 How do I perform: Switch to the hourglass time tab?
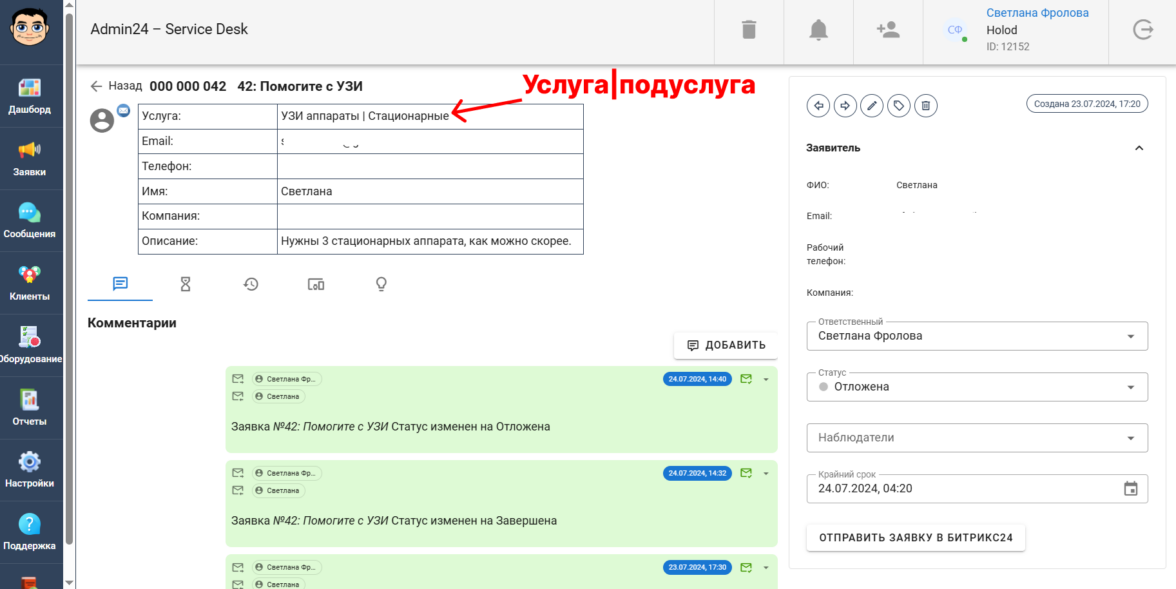coord(186,284)
